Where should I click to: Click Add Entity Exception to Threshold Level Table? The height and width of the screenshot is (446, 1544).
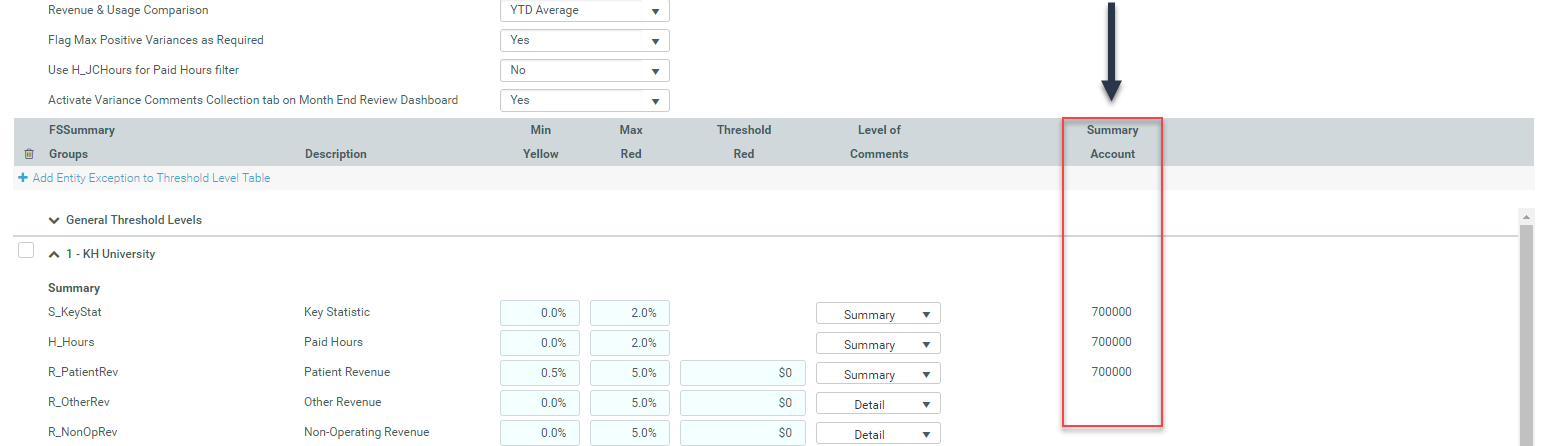[151, 178]
